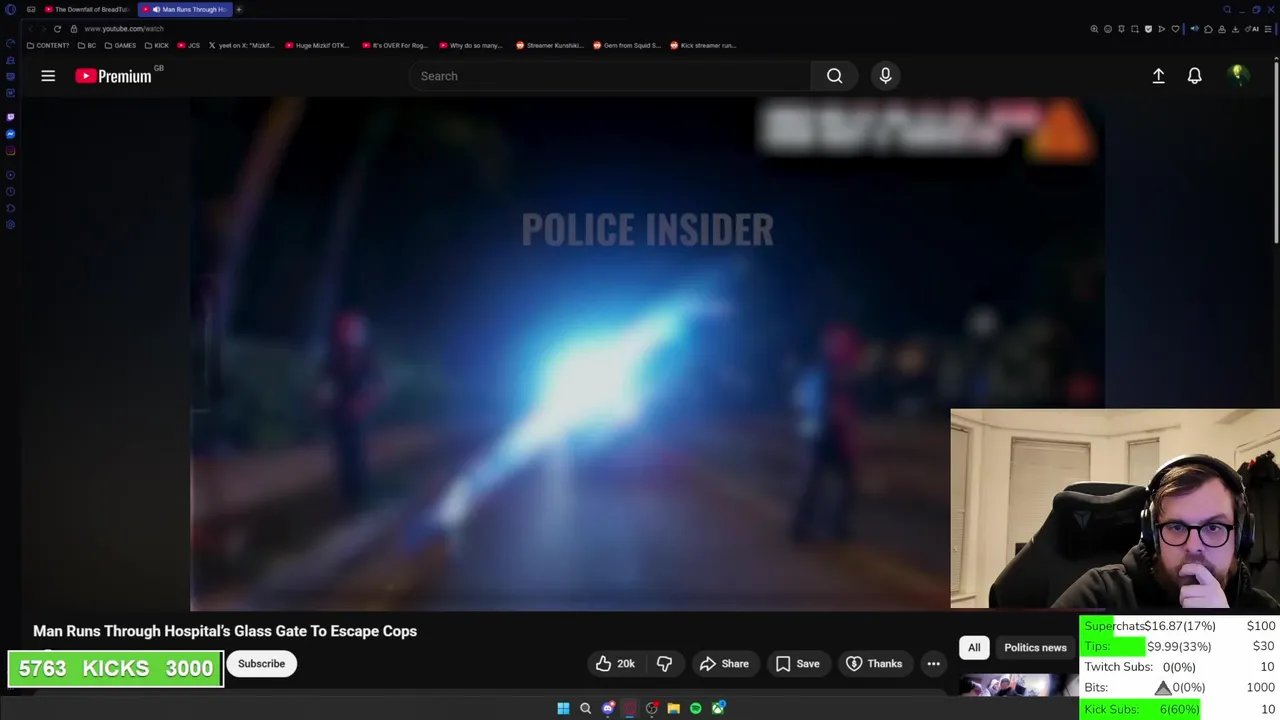Open the GAMES bookmarks folder
This screenshot has width=1280, height=720.
click(x=120, y=45)
